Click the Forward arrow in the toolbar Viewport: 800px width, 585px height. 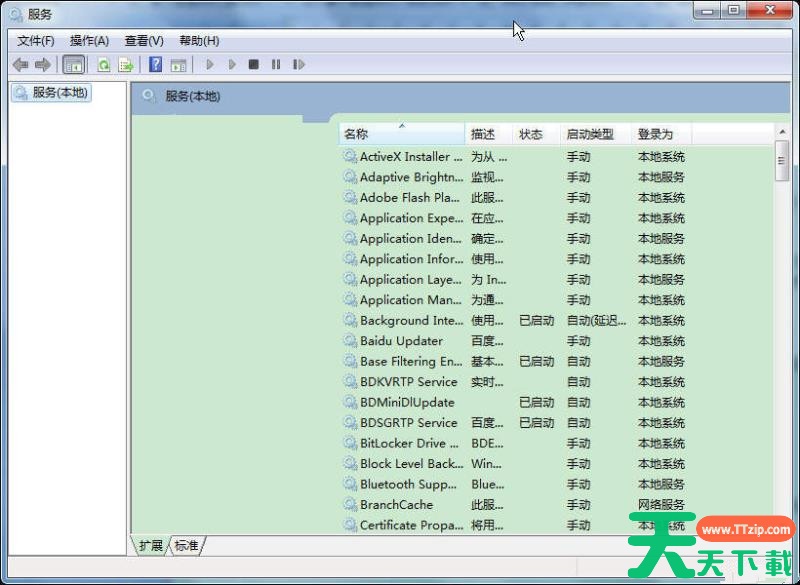click(x=42, y=65)
